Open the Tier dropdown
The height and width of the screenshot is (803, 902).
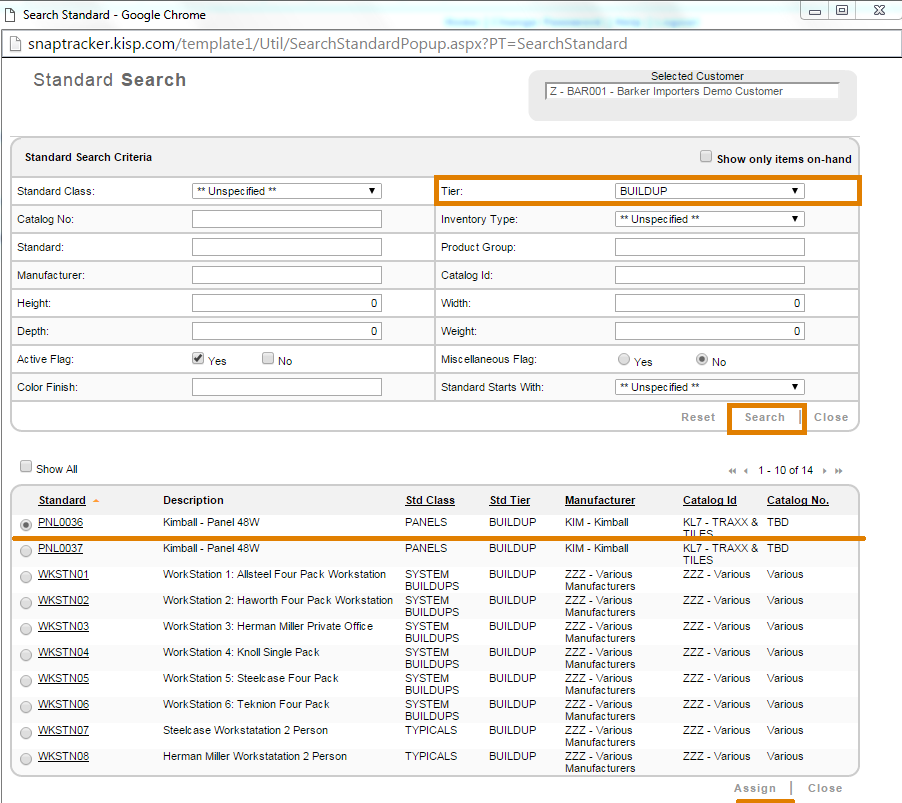[709, 191]
